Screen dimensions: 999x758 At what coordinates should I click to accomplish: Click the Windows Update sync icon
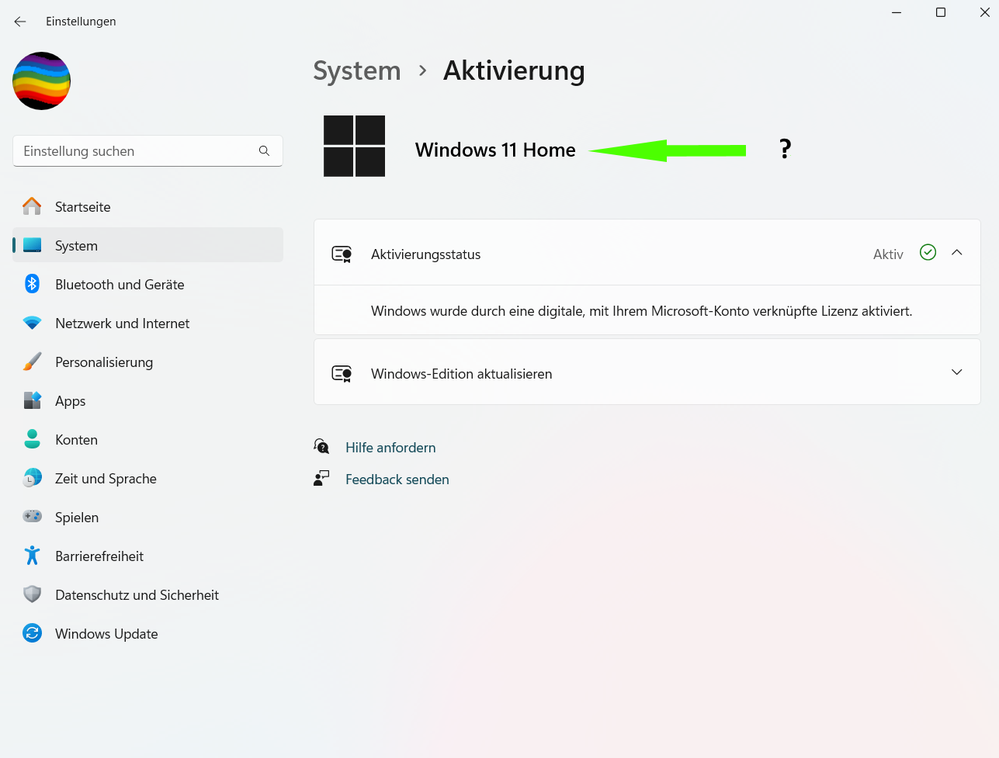(33, 634)
